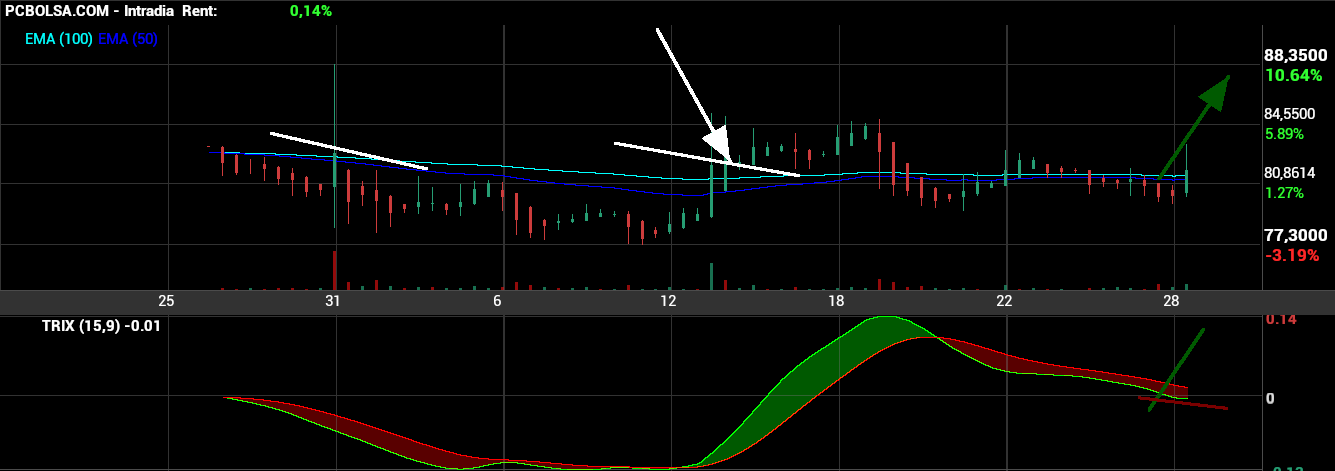Viewport: 1335px width, 471px height.
Task: Click the 1.27% percentage label
Action: (x=1284, y=192)
